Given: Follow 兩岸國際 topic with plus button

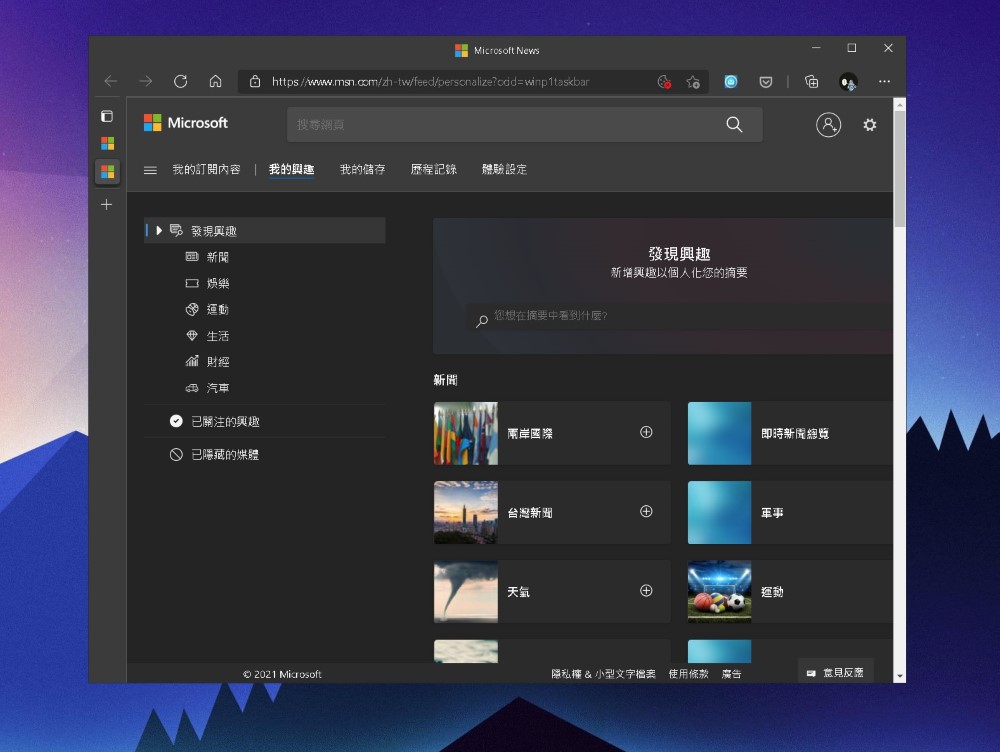Looking at the screenshot, I should [646, 432].
